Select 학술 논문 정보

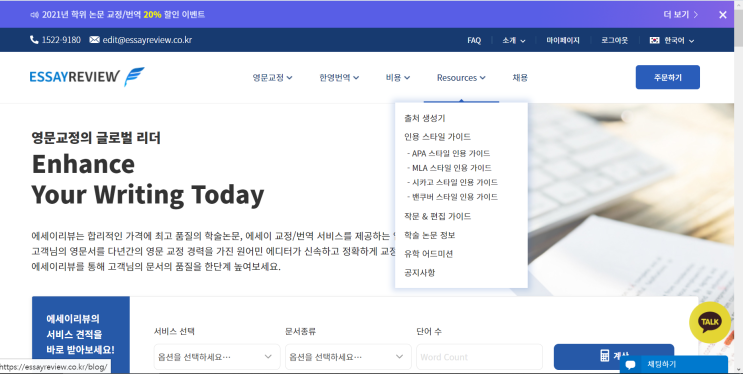[x=429, y=235]
